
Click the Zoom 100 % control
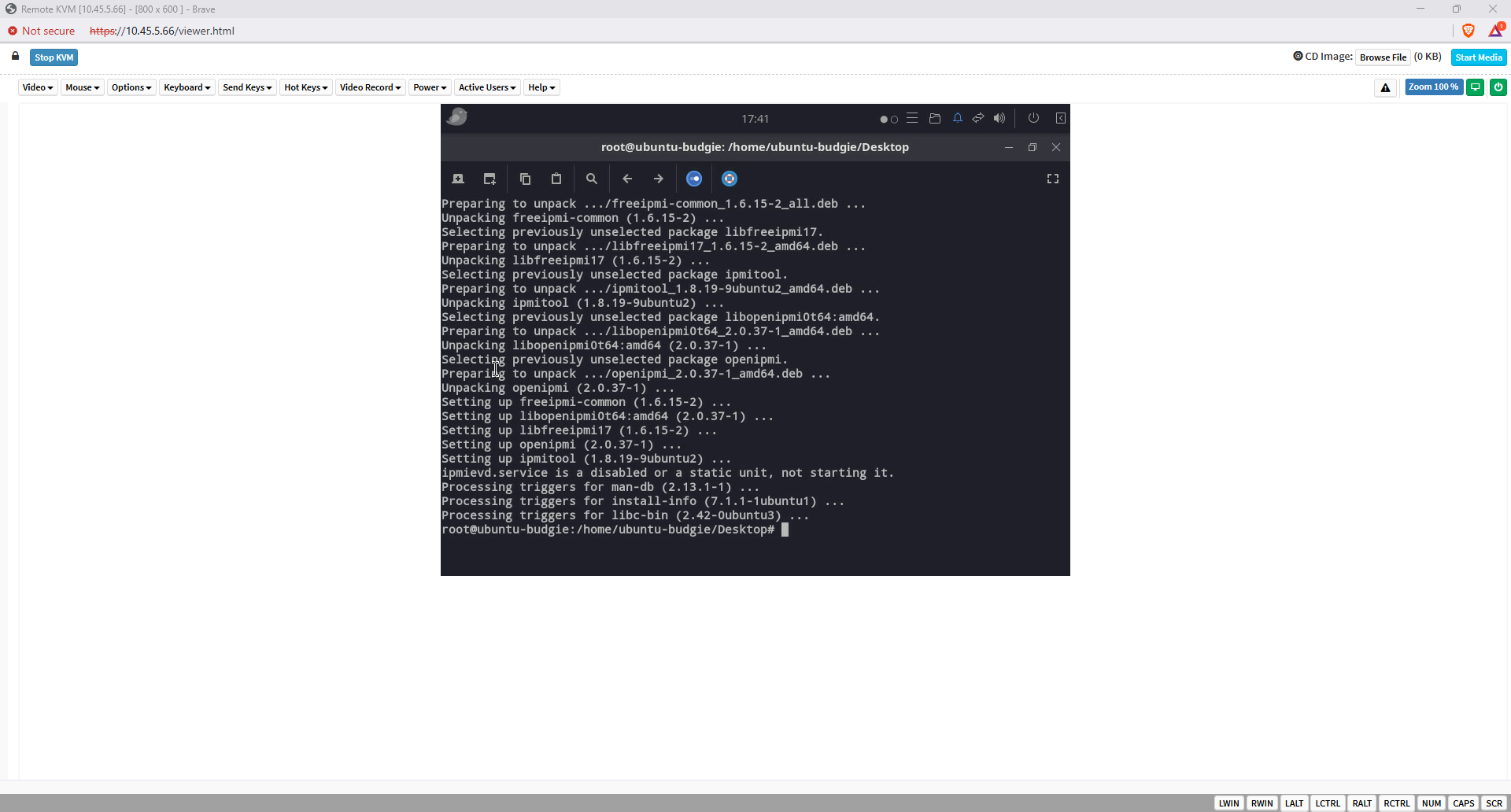coord(1433,87)
